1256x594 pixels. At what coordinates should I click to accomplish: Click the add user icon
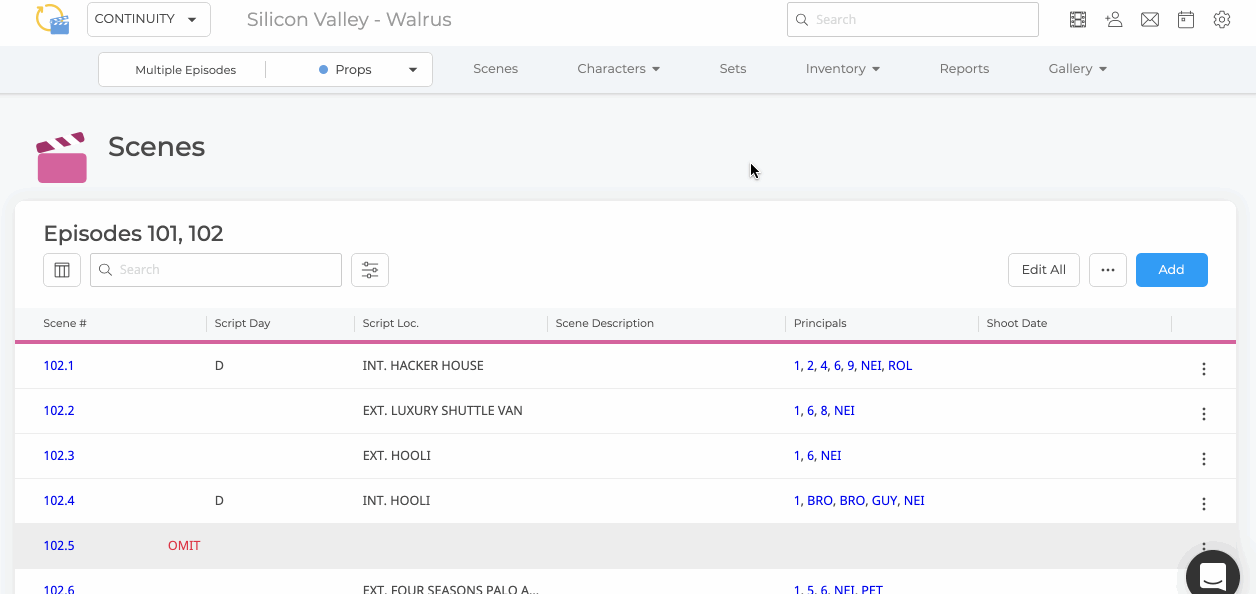[x=1114, y=19]
